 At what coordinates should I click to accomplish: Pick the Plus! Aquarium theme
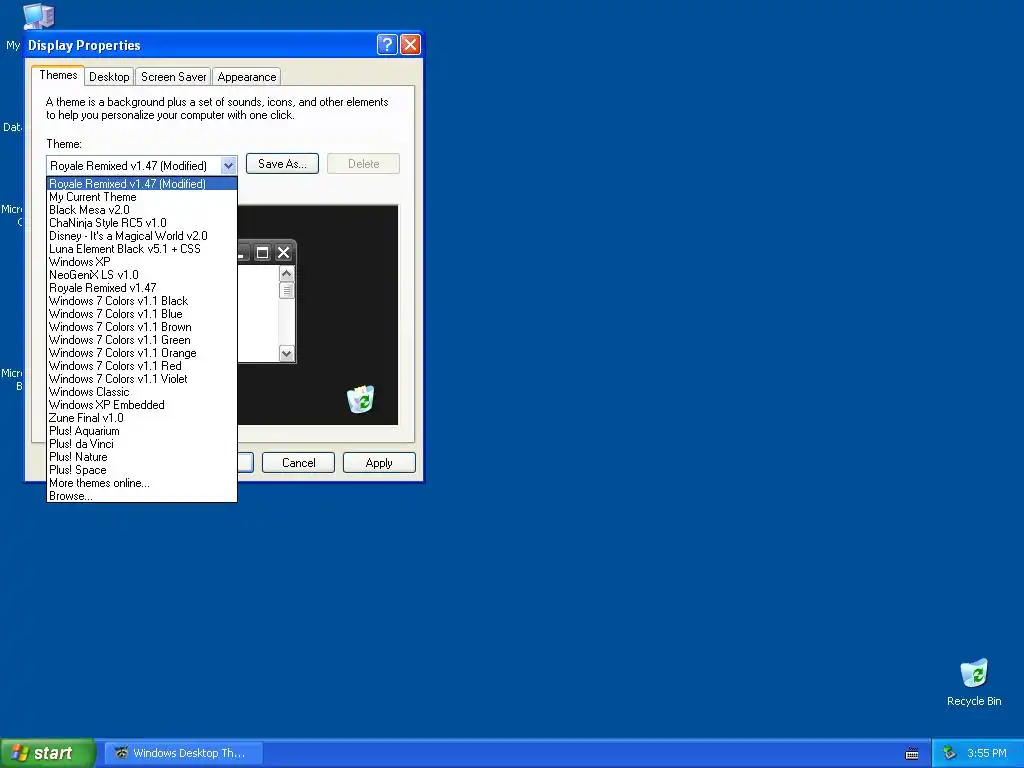click(x=142, y=431)
